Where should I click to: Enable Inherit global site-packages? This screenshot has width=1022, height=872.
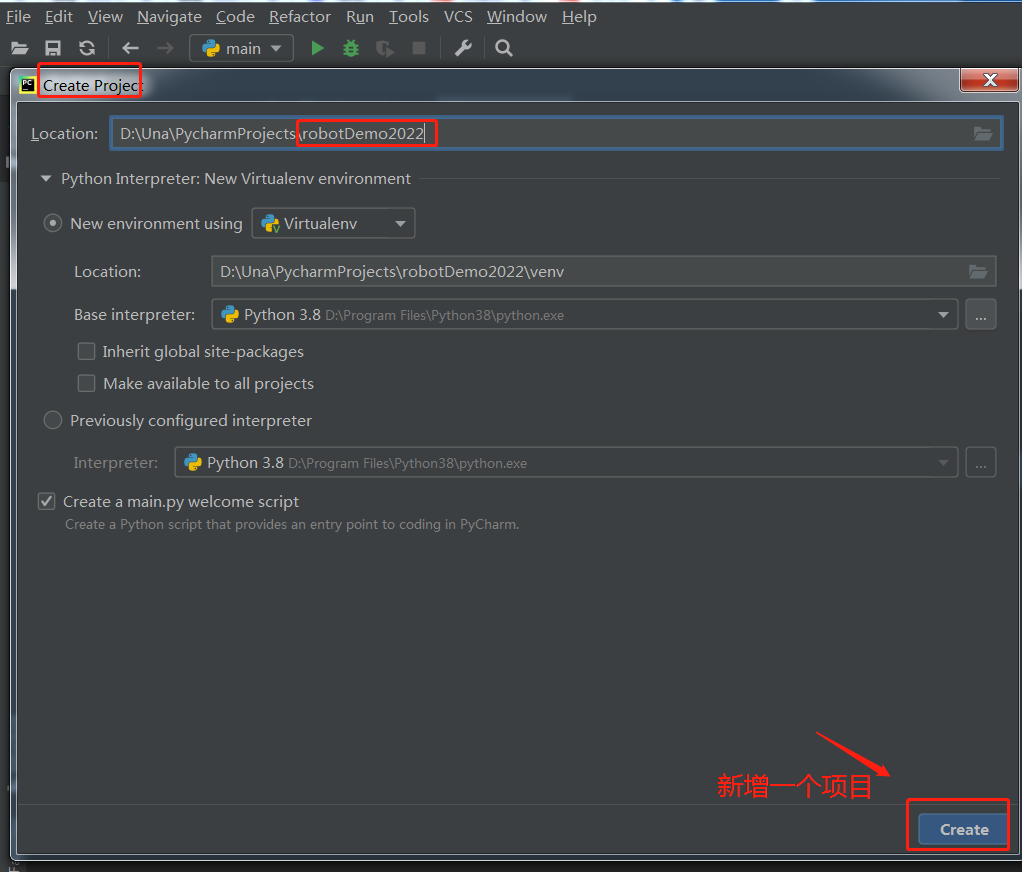86,351
